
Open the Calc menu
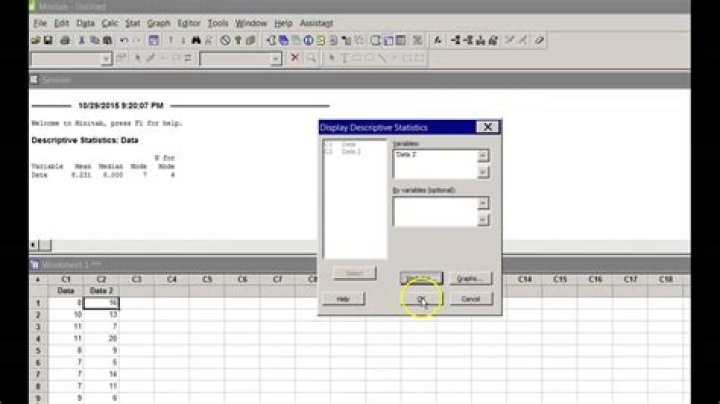point(110,23)
